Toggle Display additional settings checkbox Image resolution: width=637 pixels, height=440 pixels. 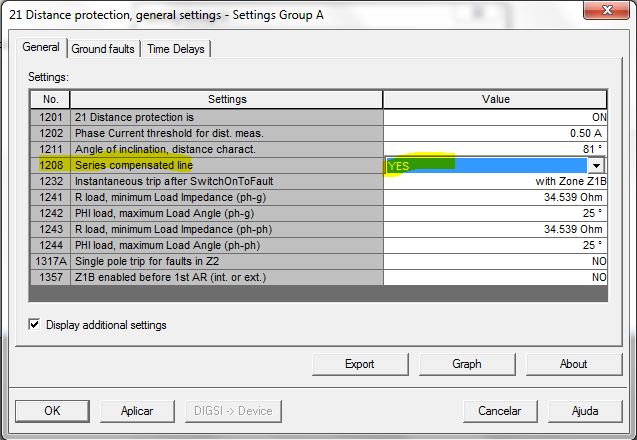click(35, 325)
